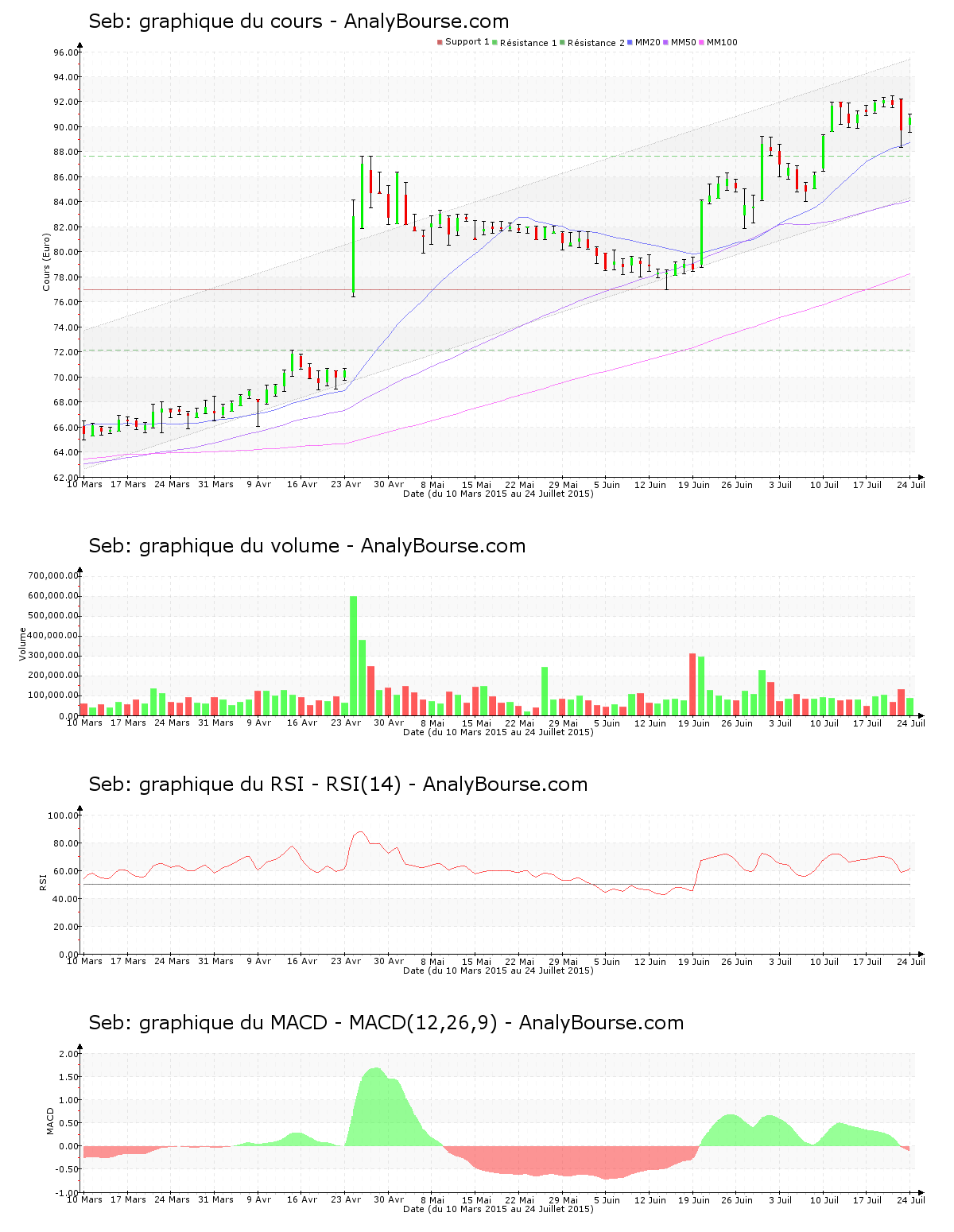Select the MM20 legend label
This screenshot has height=1232, width=954.
point(648,42)
